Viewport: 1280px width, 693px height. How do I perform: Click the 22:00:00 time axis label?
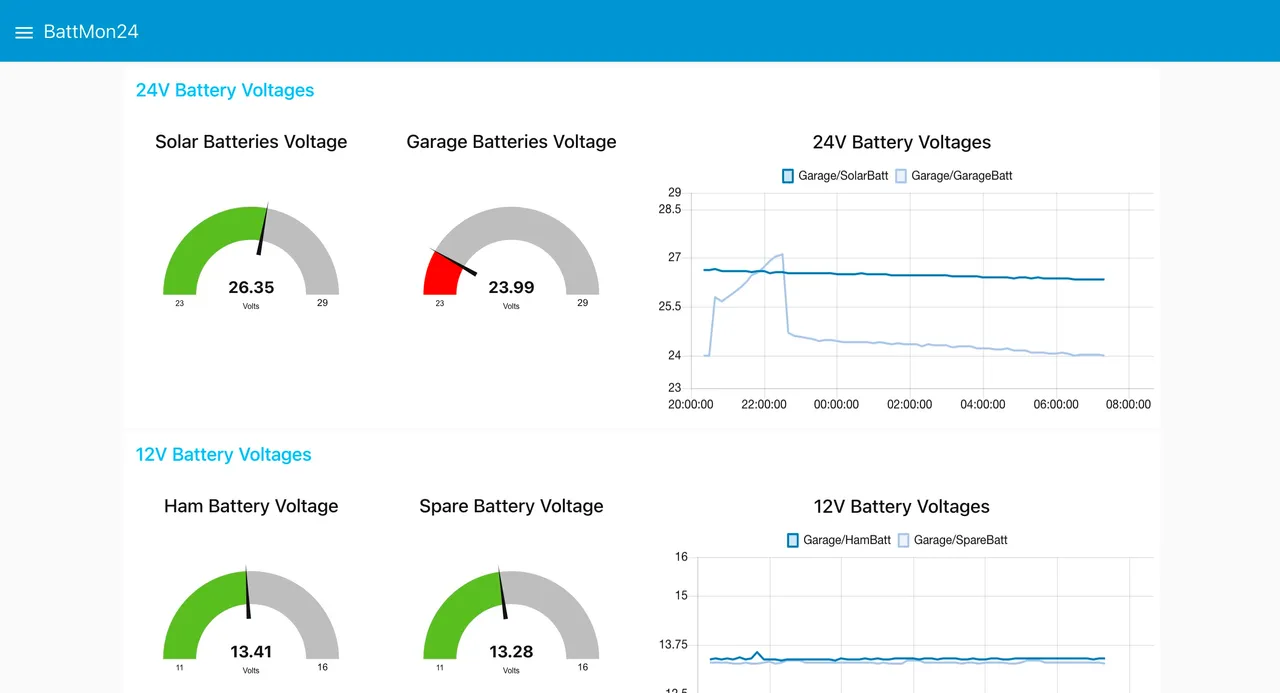pos(763,405)
